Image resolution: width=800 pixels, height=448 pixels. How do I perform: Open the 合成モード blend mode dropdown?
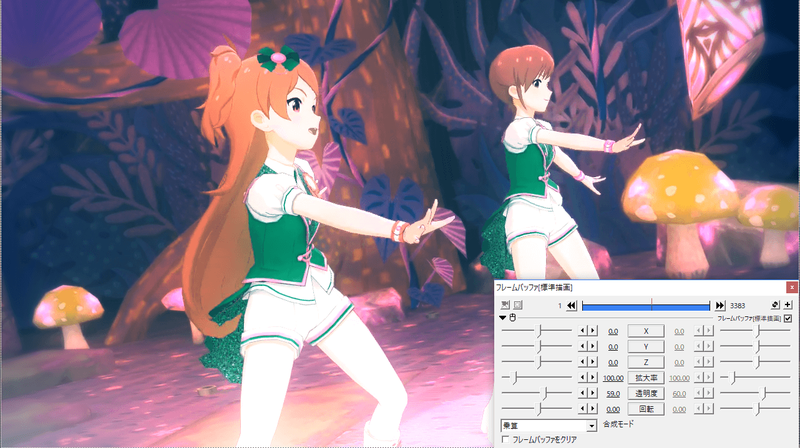click(548, 425)
